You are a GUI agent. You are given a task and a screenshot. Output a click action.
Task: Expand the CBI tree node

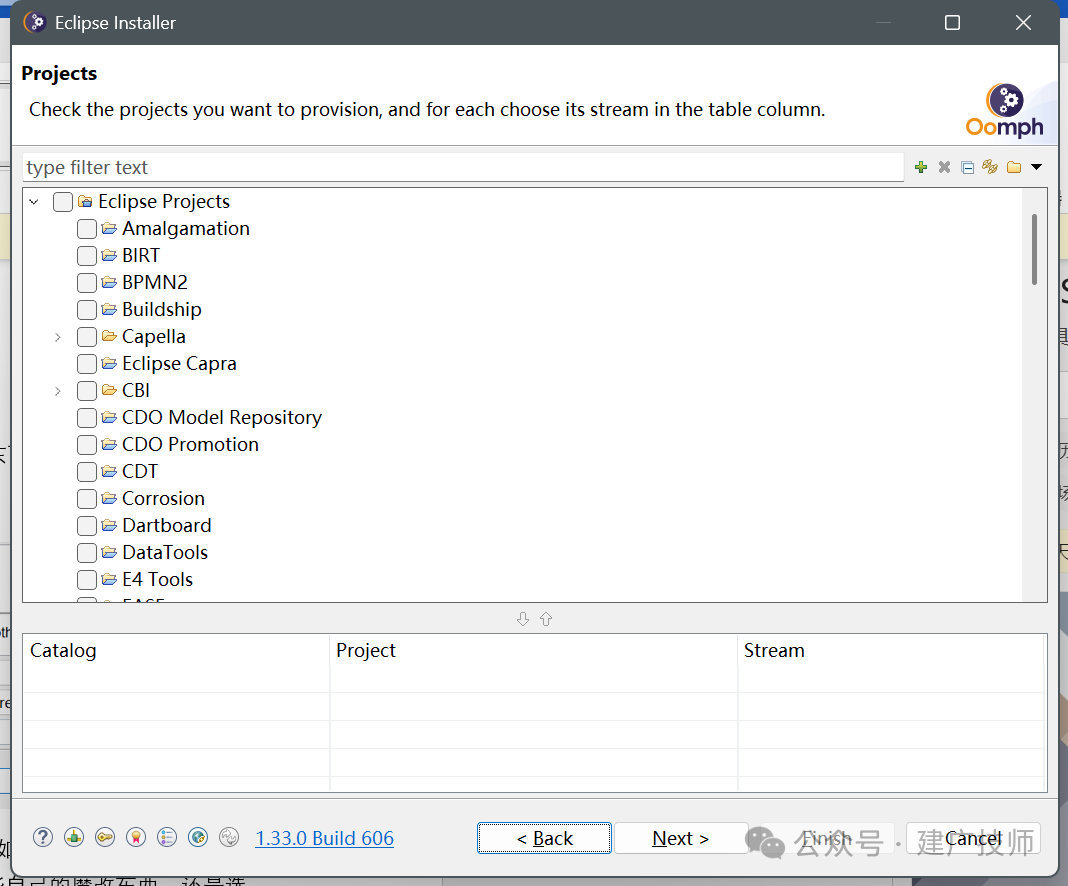coord(58,391)
